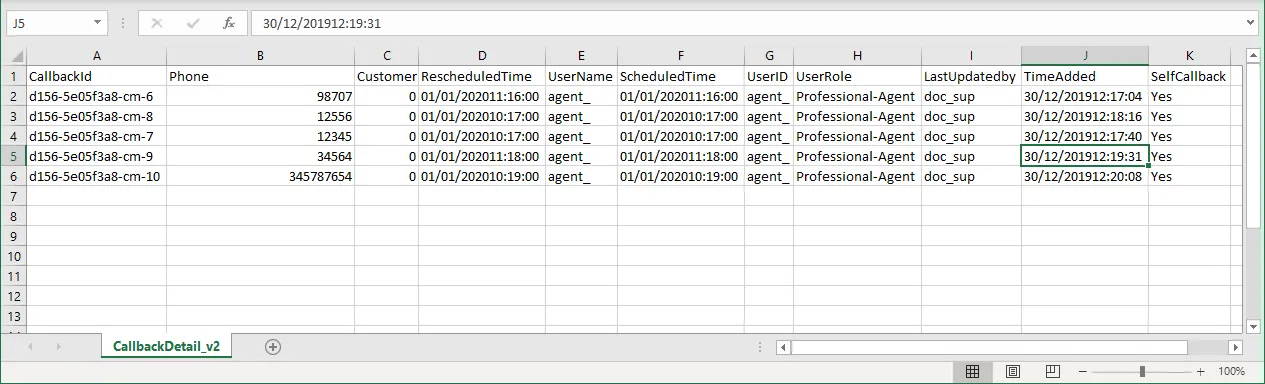The image size is (1265, 384).
Task: Select cell d156-5e05f3a8-cm-10
Action: tap(96, 176)
